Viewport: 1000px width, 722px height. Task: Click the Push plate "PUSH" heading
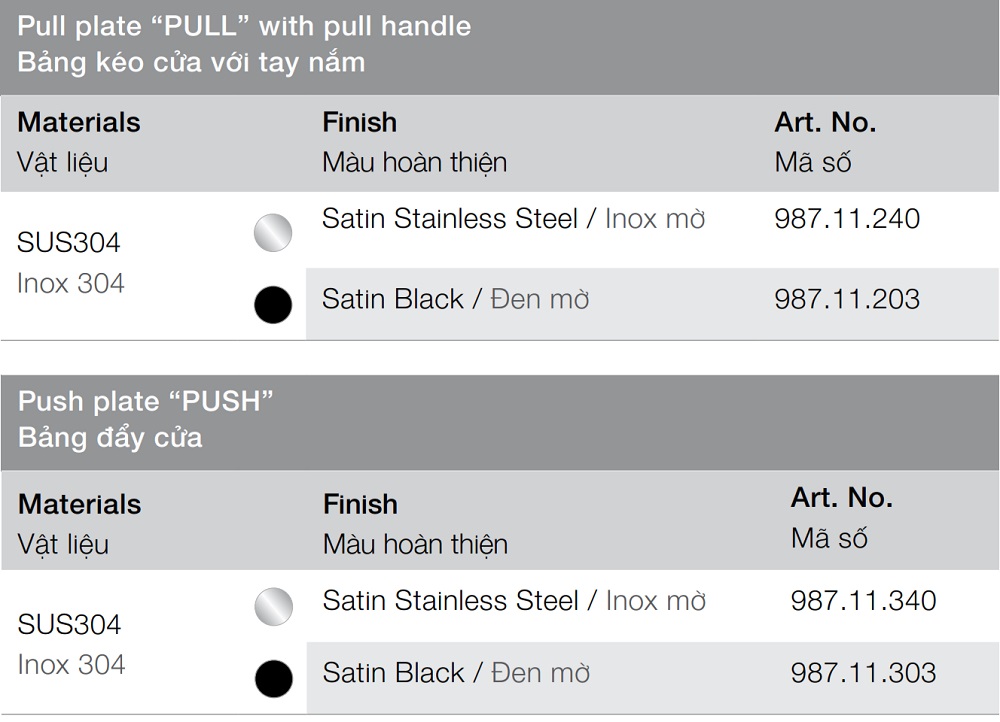146,402
